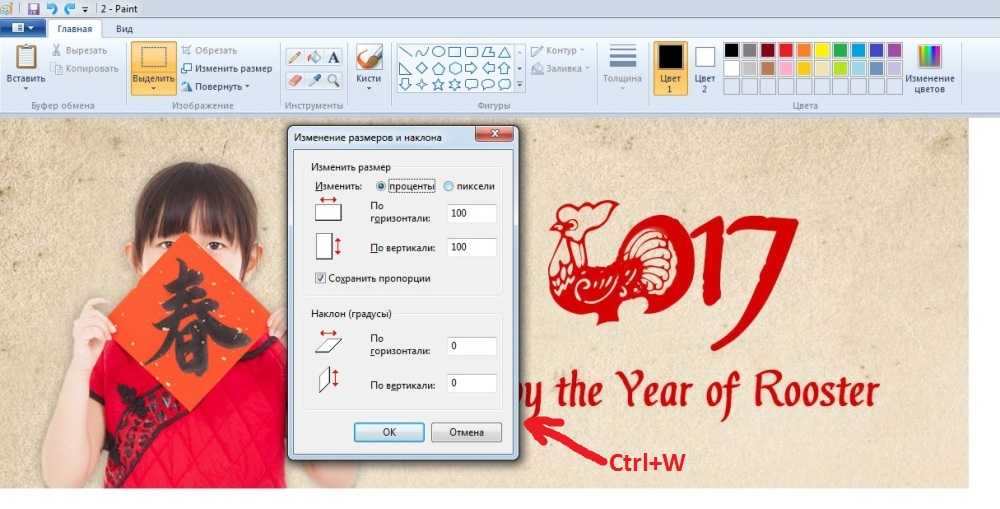1000x509 pixels.
Task: Select the Text tool
Action: (333, 57)
